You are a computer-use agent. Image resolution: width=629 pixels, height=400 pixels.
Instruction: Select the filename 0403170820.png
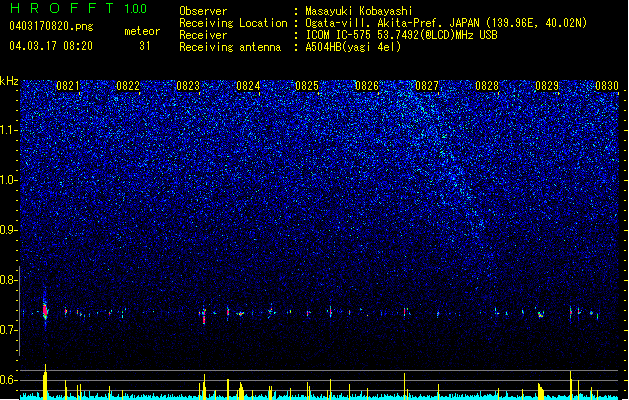pos(51,26)
